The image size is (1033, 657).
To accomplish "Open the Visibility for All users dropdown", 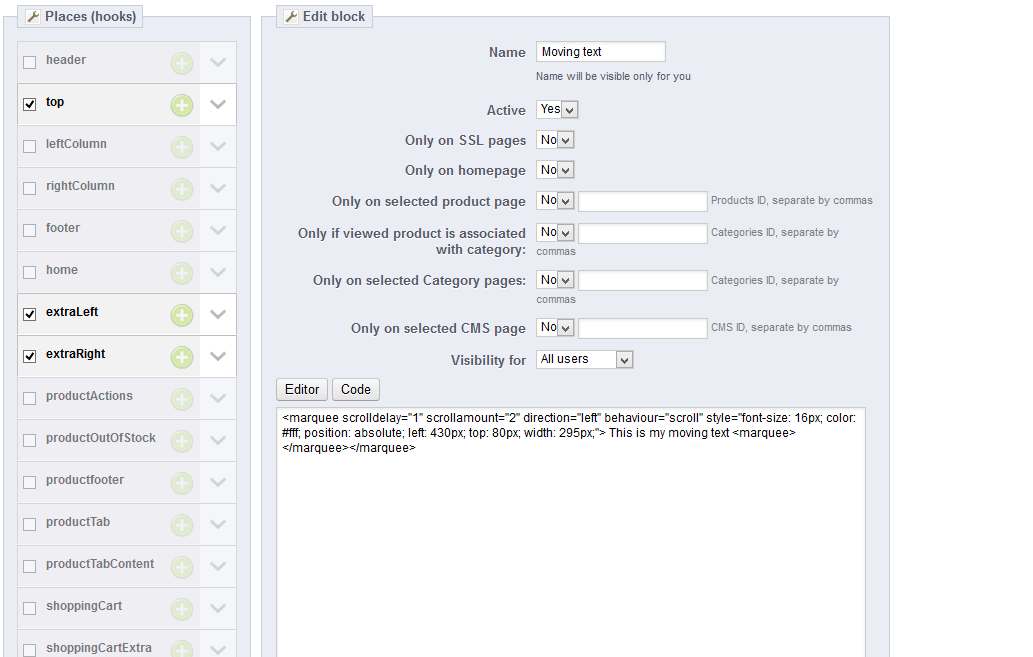I will (x=585, y=359).
